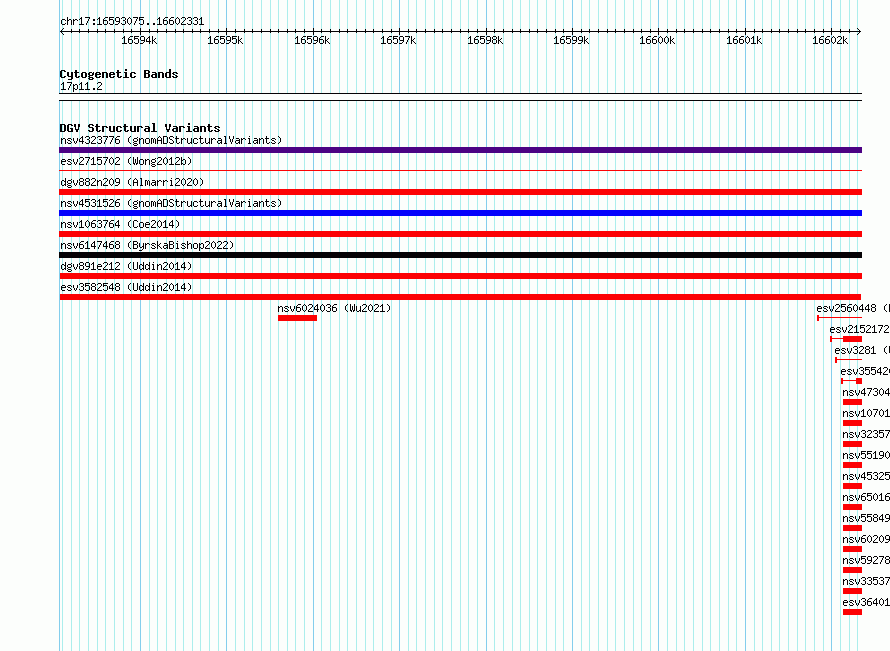
Task: Click the red esv3582548 Uddin2014 variant bar
Action: [460, 297]
